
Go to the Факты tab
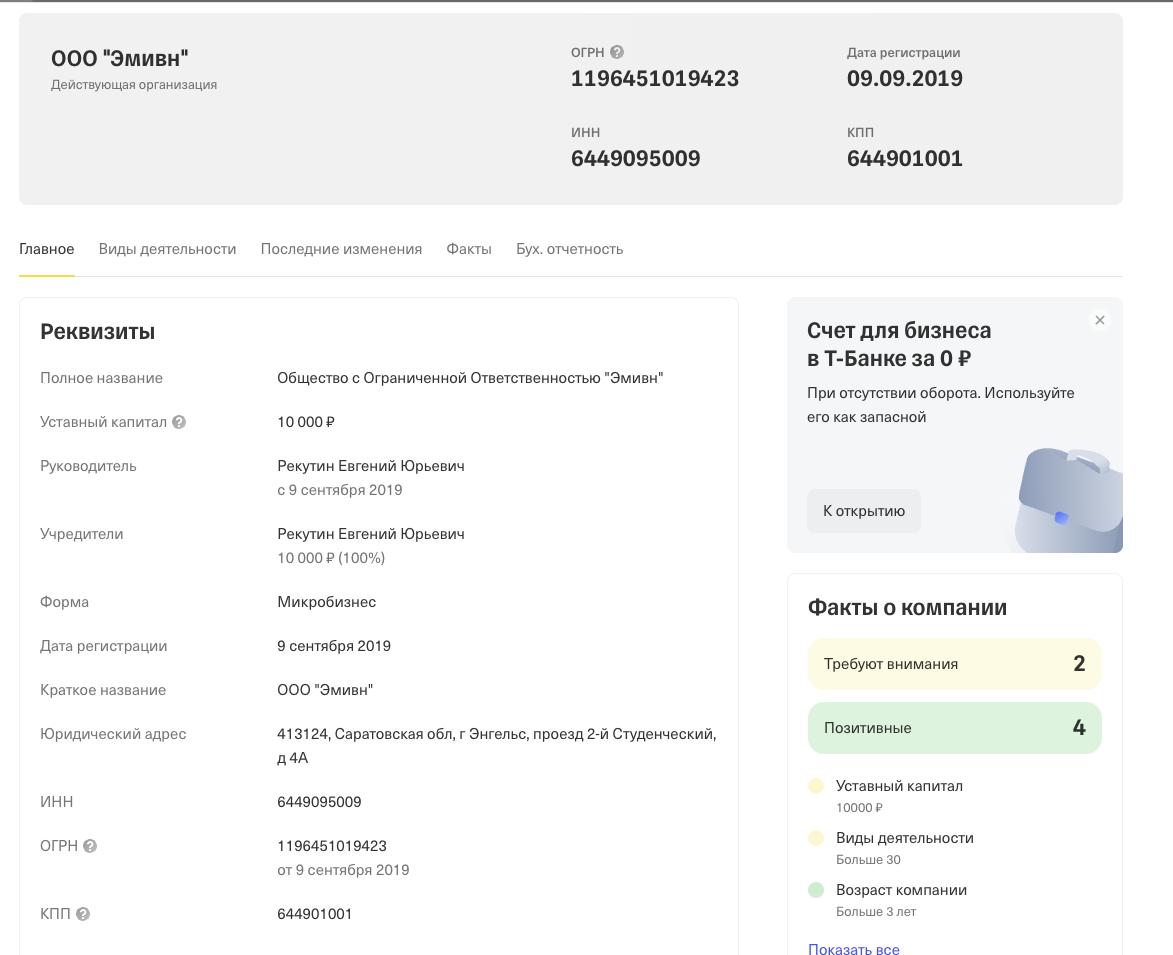[x=469, y=249]
